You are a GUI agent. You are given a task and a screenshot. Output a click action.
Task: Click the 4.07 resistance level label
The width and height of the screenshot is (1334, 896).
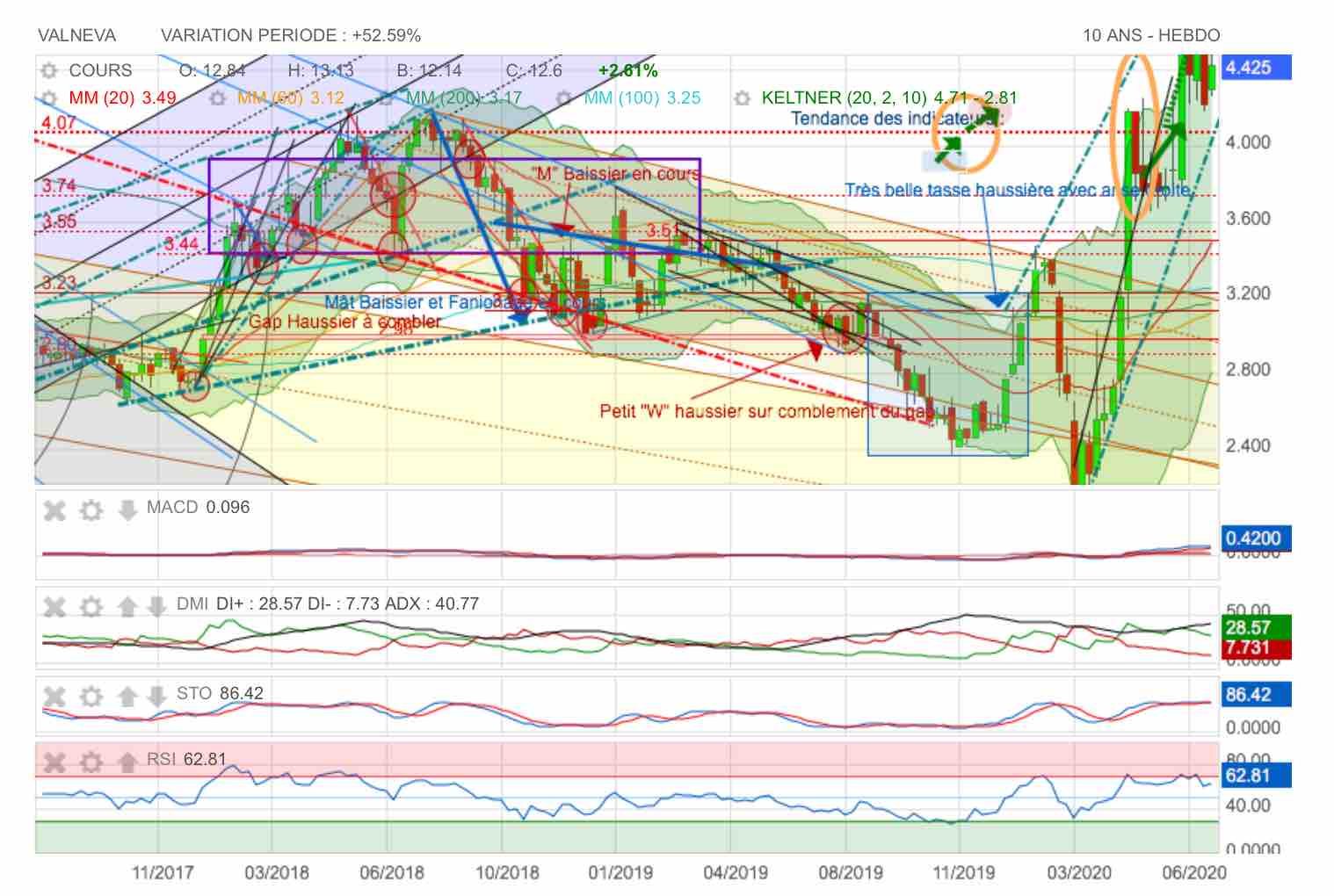[59, 122]
